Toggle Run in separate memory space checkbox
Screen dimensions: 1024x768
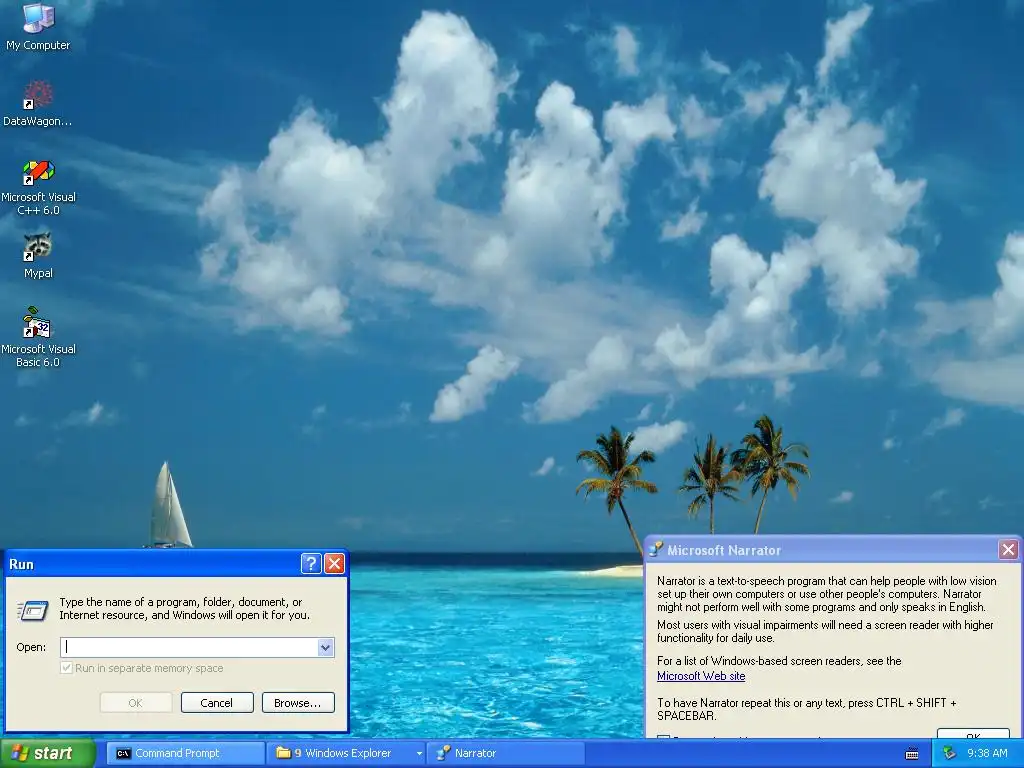pos(66,668)
